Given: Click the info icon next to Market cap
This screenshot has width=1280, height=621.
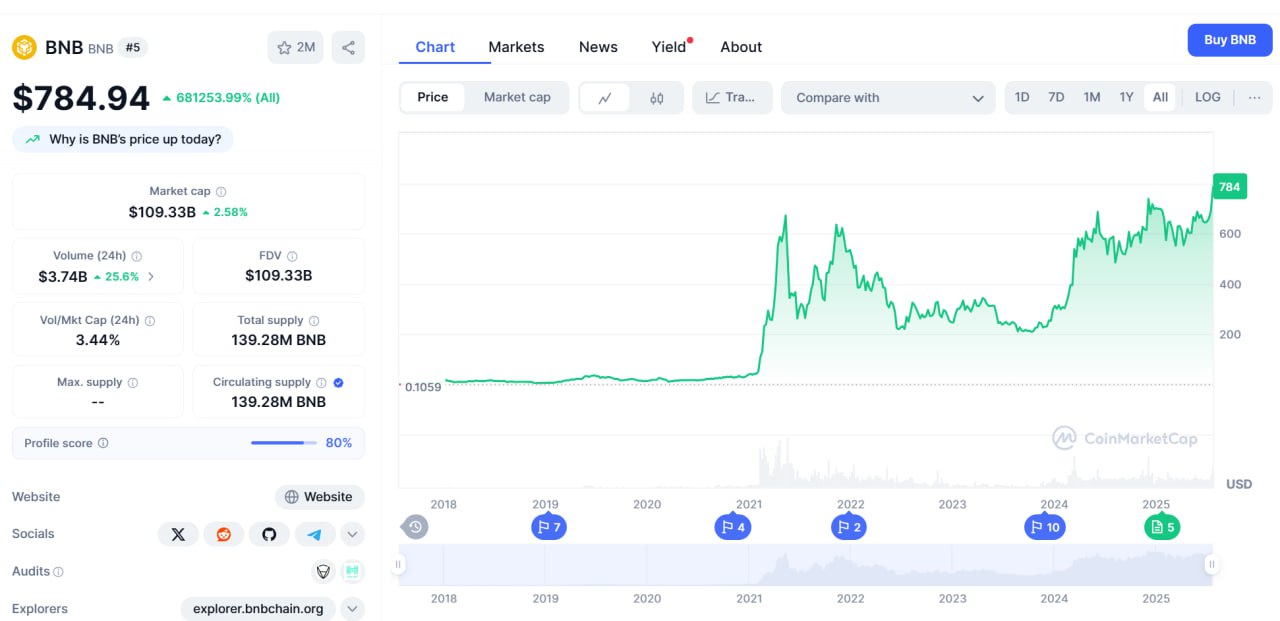Looking at the screenshot, I should click(x=221, y=192).
